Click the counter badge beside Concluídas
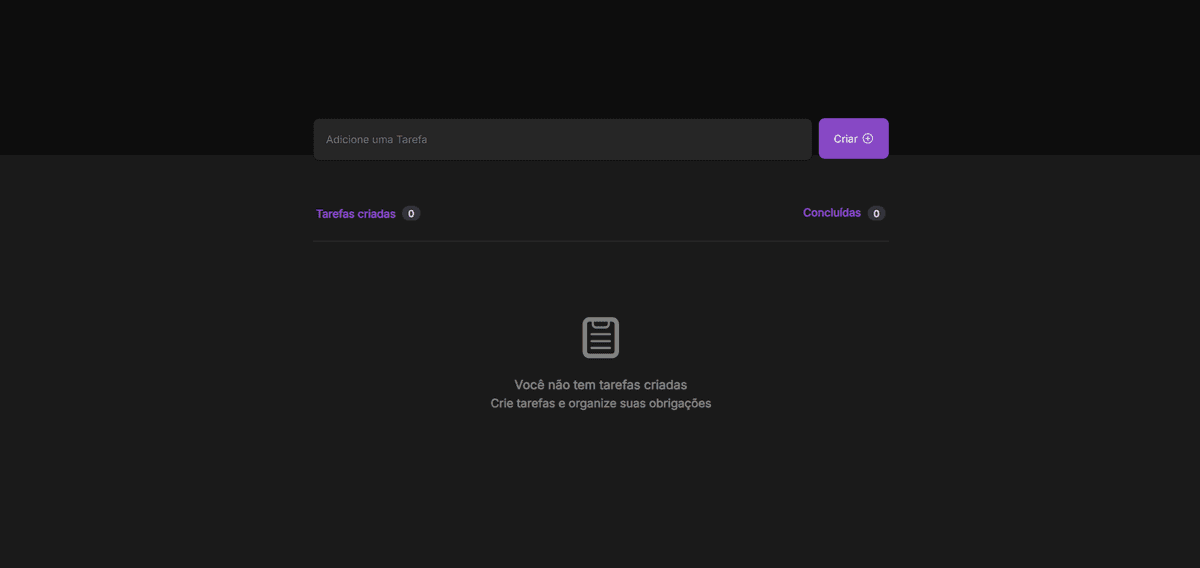The width and height of the screenshot is (1200, 568). [x=876, y=213]
